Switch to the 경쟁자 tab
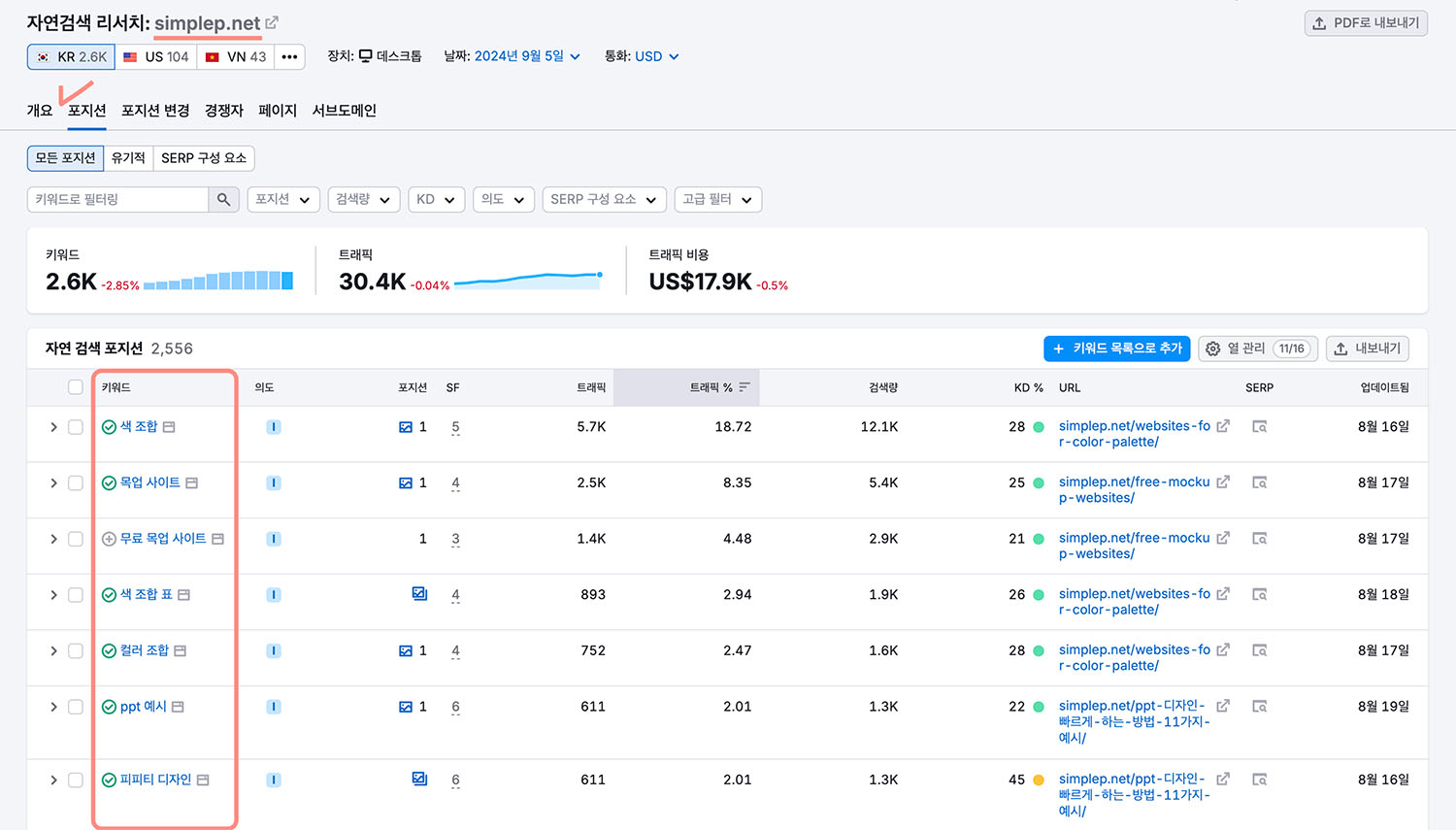Viewport: 1456px width, 830px height. (224, 111)
